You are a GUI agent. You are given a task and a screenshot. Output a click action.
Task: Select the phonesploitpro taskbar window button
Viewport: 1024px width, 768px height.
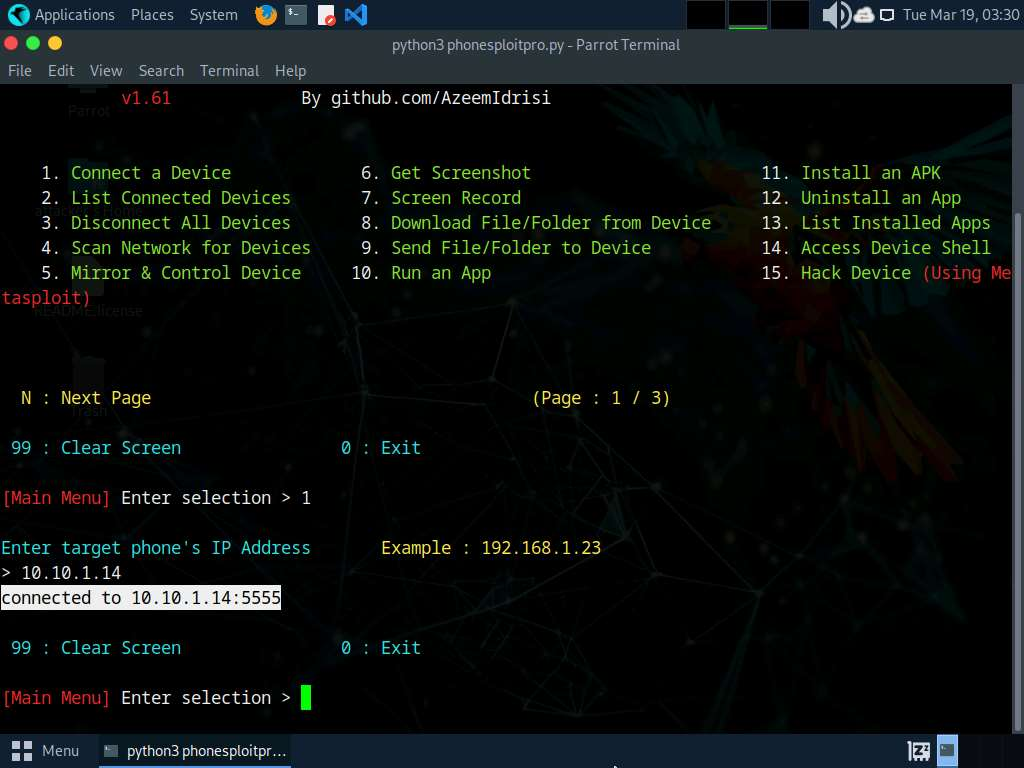coord(195,750)
